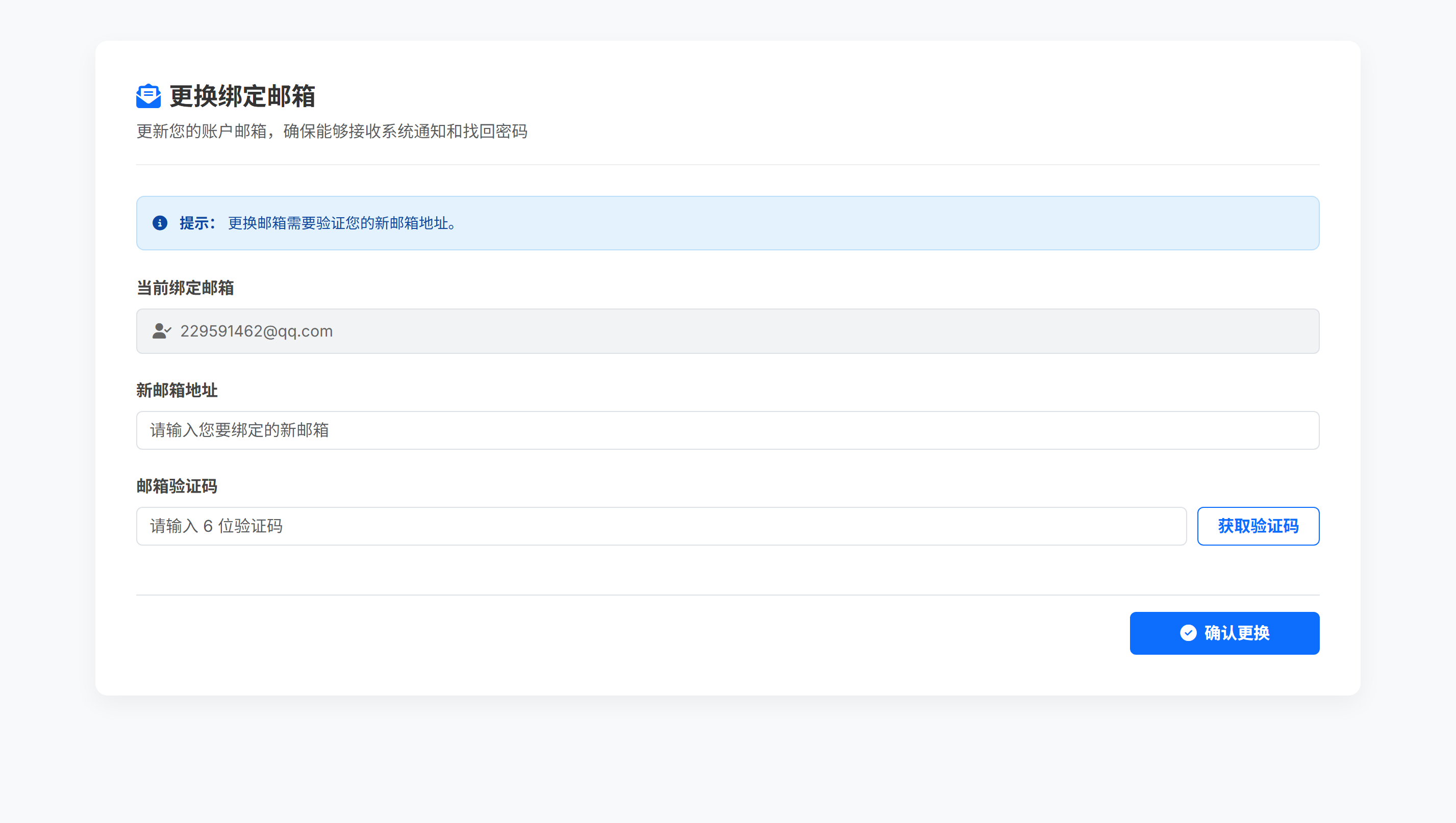The height and width of the screenshot is (823, 1456).
Task: Click the checkmark icon on 确认更换 button
Action: (x=1188, y=632)
